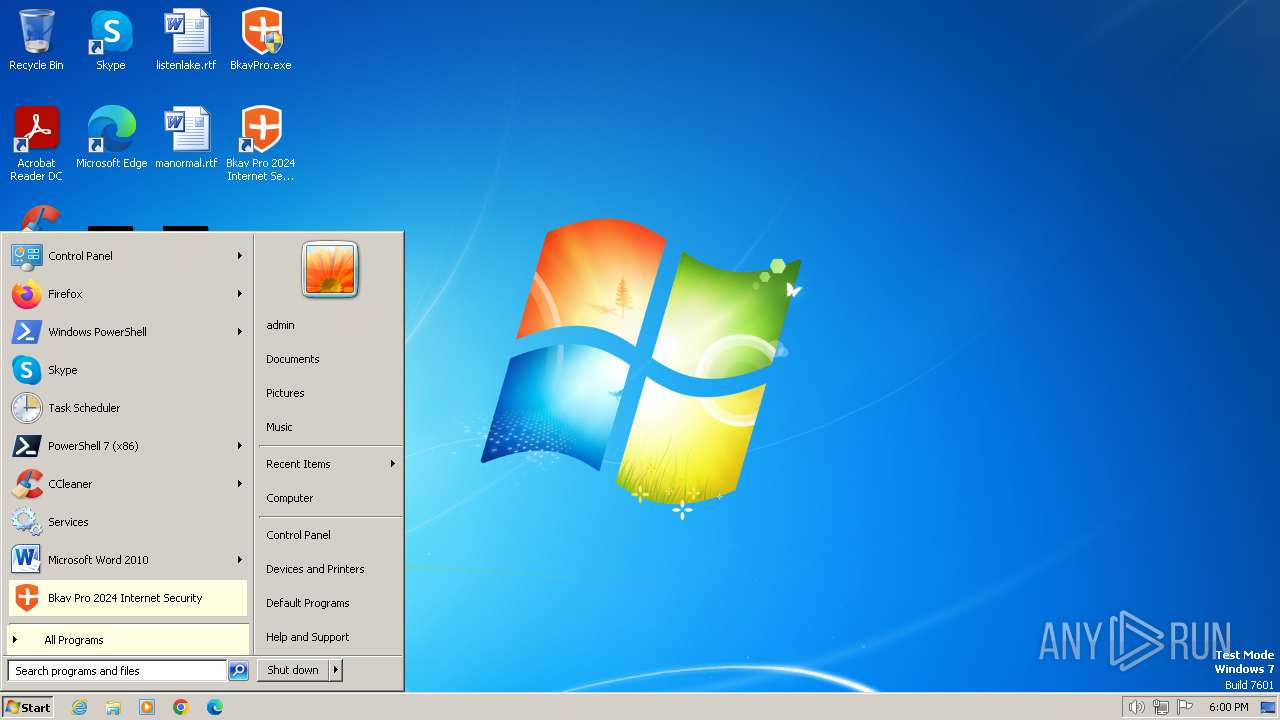Image resolution: width=1280 pixels, height=720 pixels.
Task: Open Help and Support
Action: [330, 637]
